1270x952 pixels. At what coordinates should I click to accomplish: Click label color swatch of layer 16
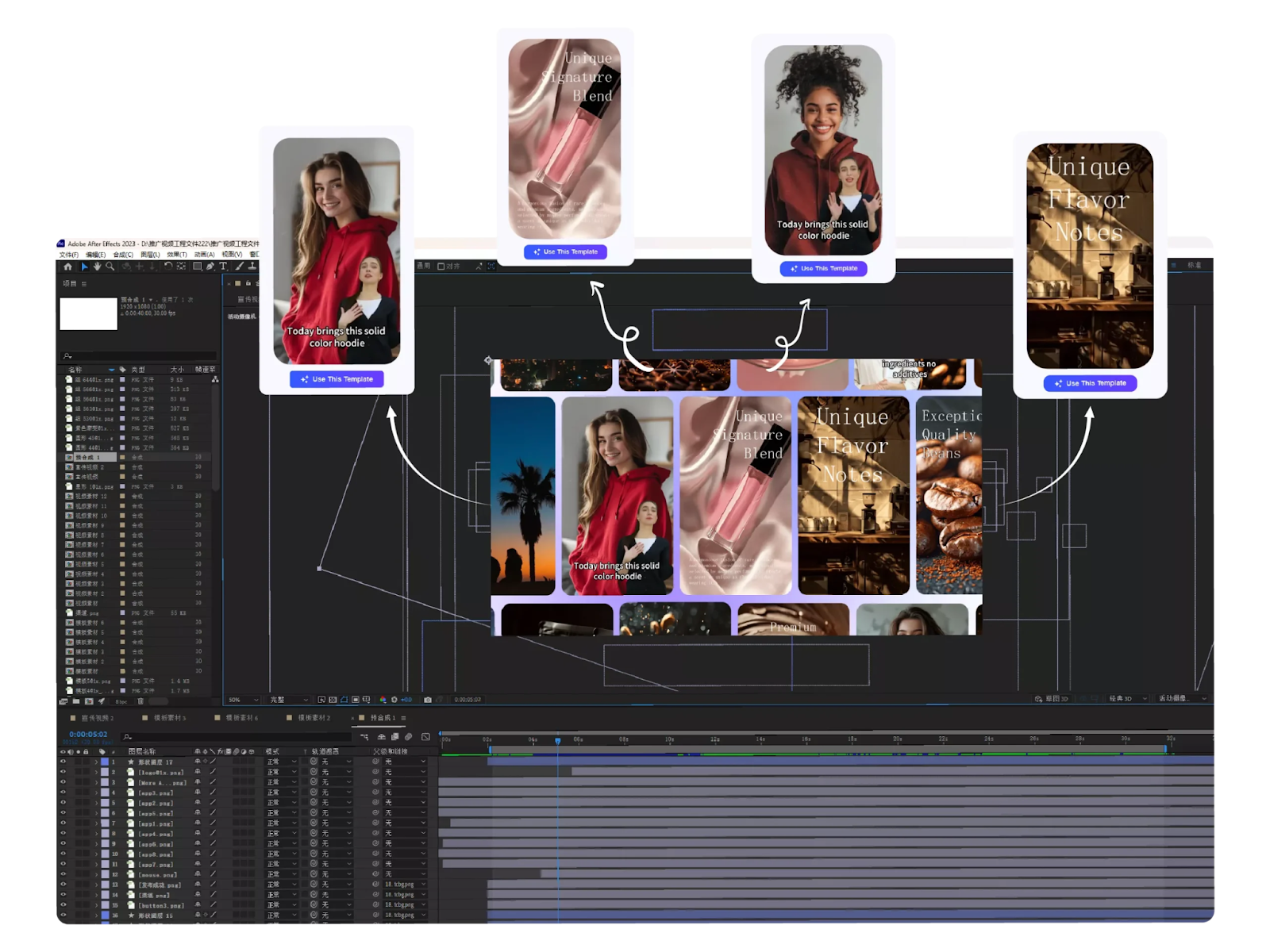[x=105, y=916]
